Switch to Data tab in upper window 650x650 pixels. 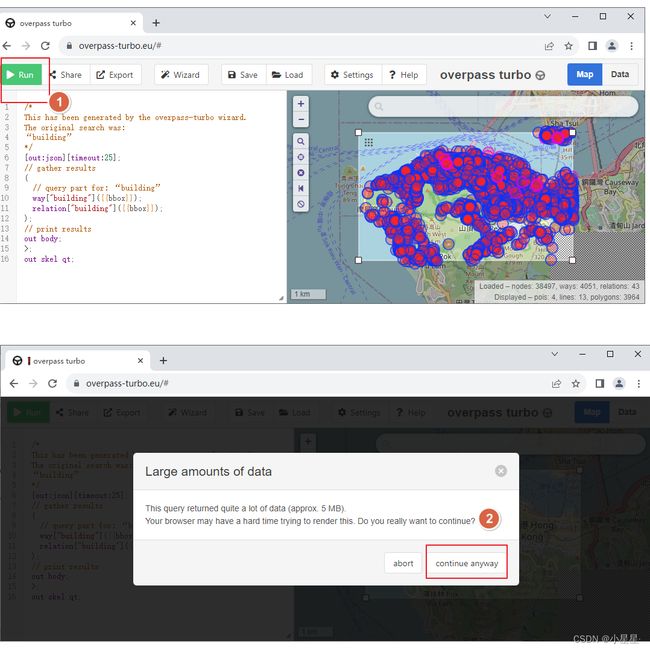tap(620, 75)
